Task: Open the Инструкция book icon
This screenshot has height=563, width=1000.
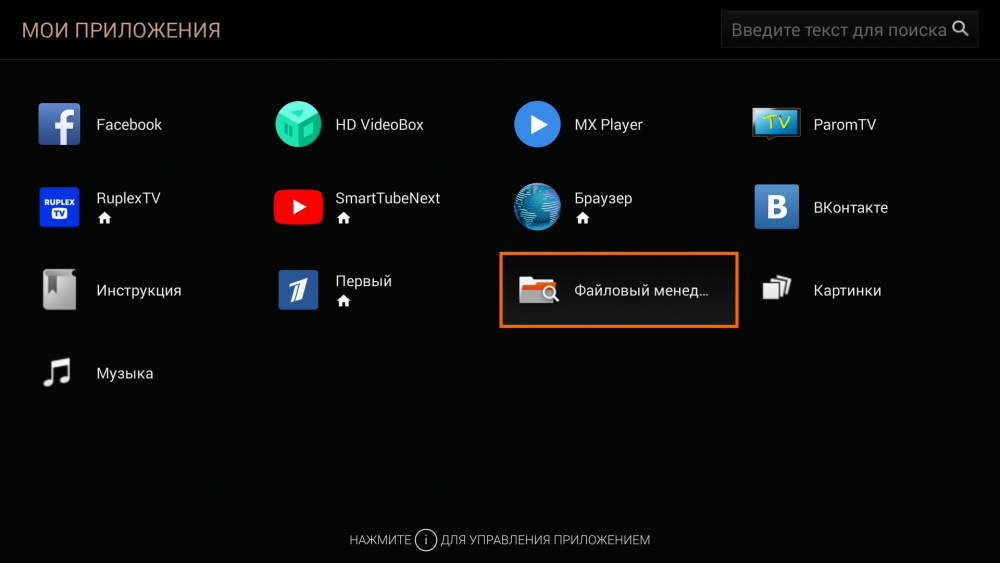Action: pos(59,290)
